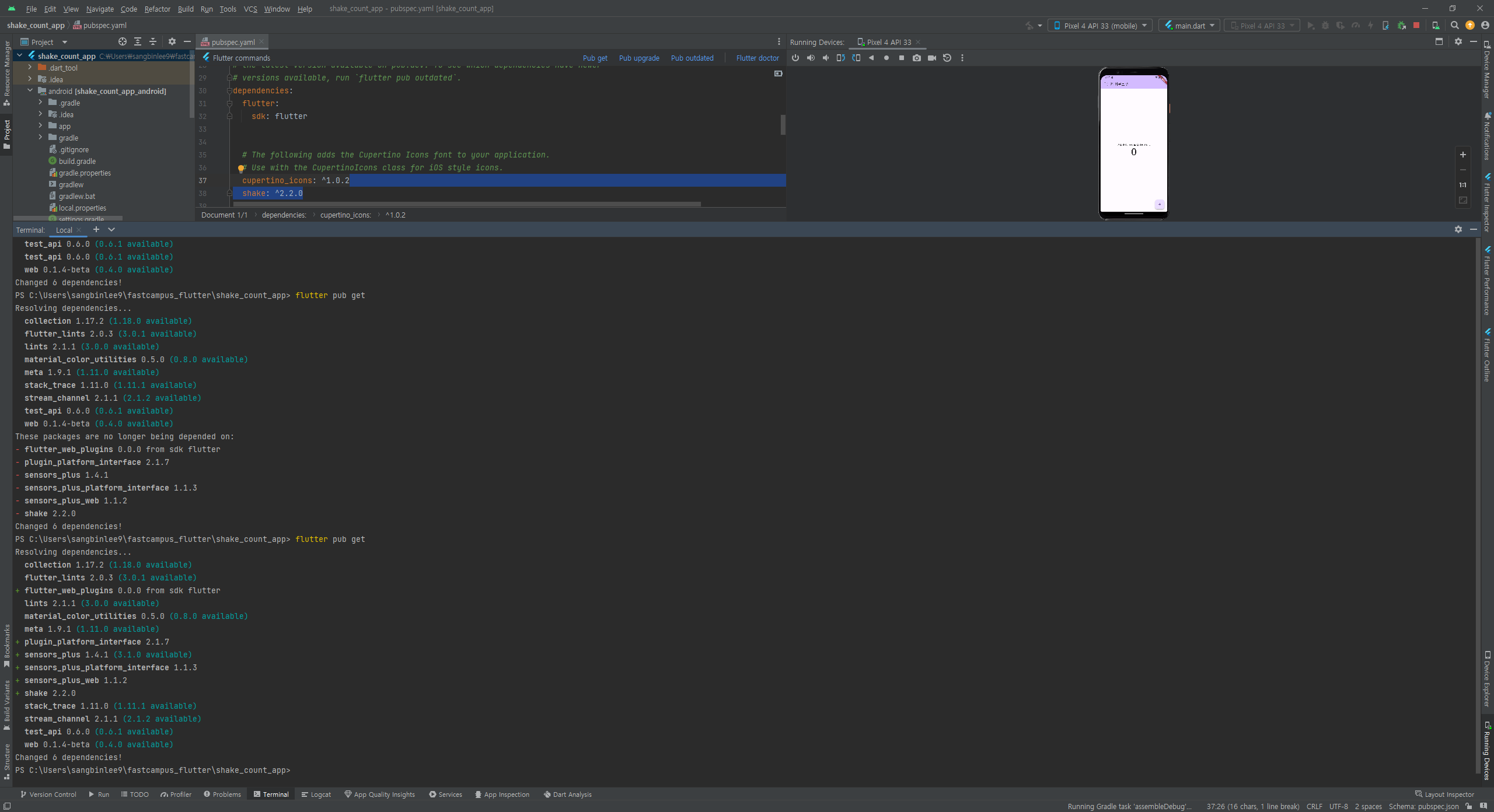This screenshot has height=812, width=1494.
Task: Expand the .dart_tool folder
Action: (30, 68)
